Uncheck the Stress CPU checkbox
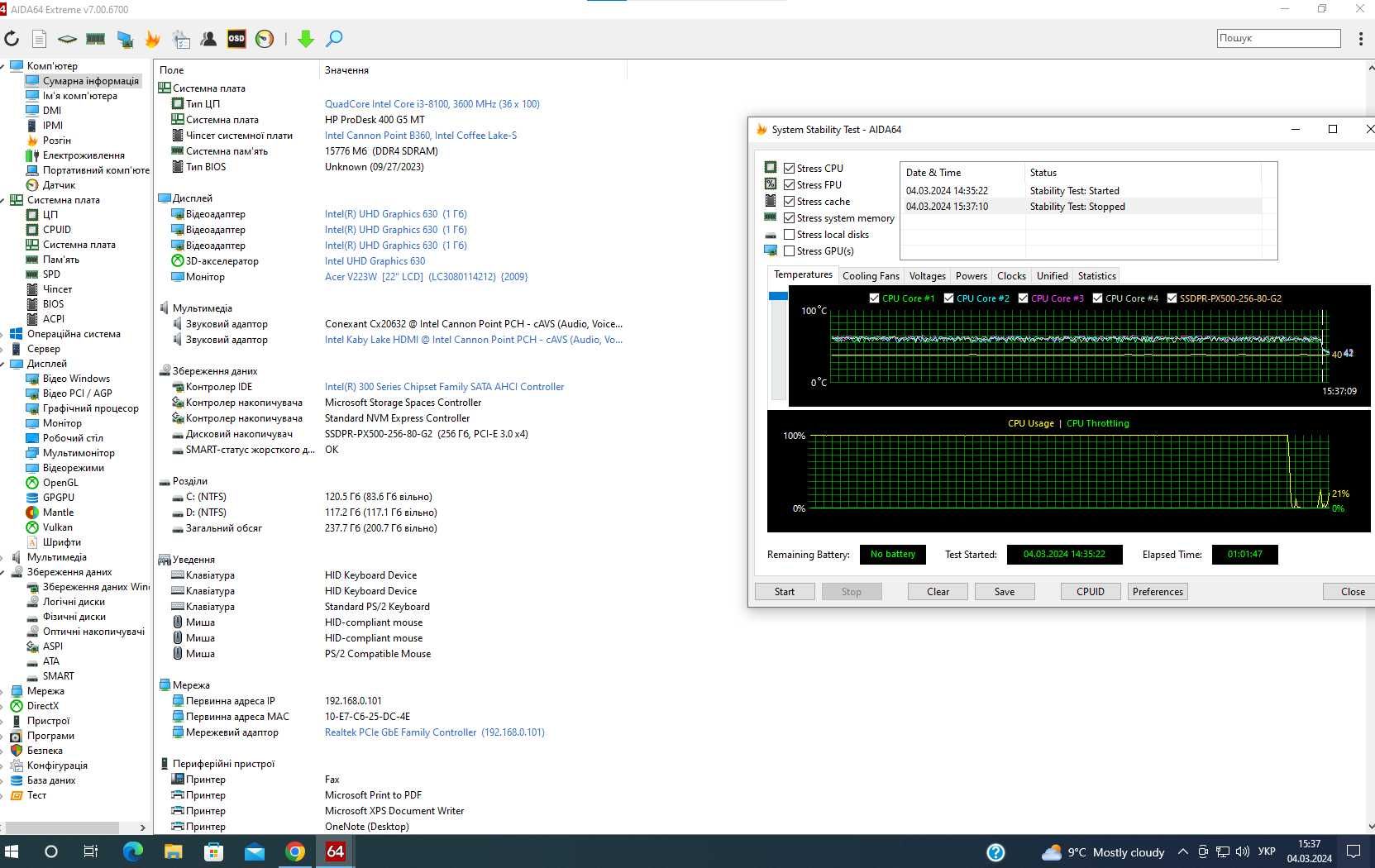 [x=789, y=168]
